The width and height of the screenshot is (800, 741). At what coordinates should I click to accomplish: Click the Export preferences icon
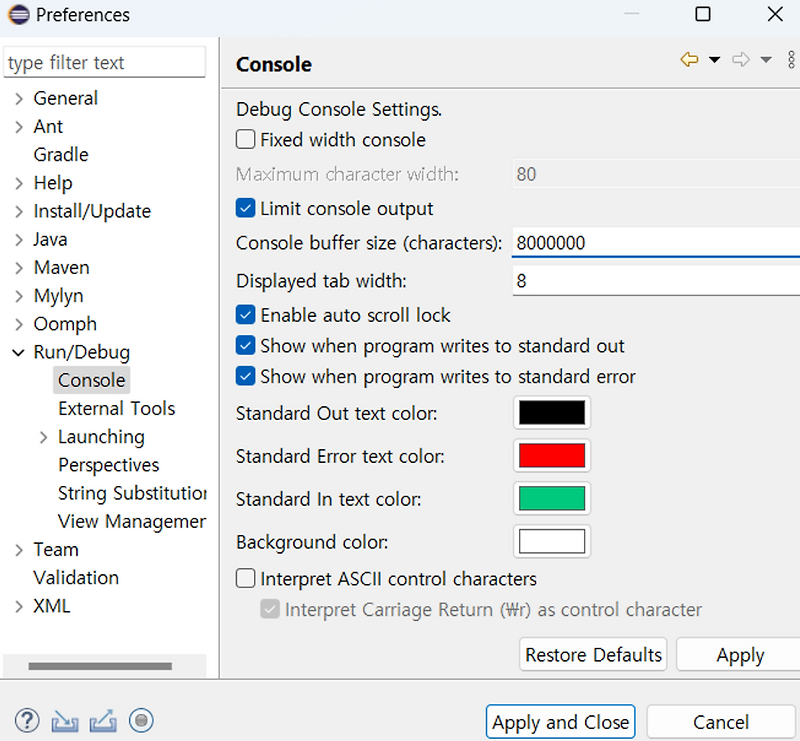coord(103,721)
